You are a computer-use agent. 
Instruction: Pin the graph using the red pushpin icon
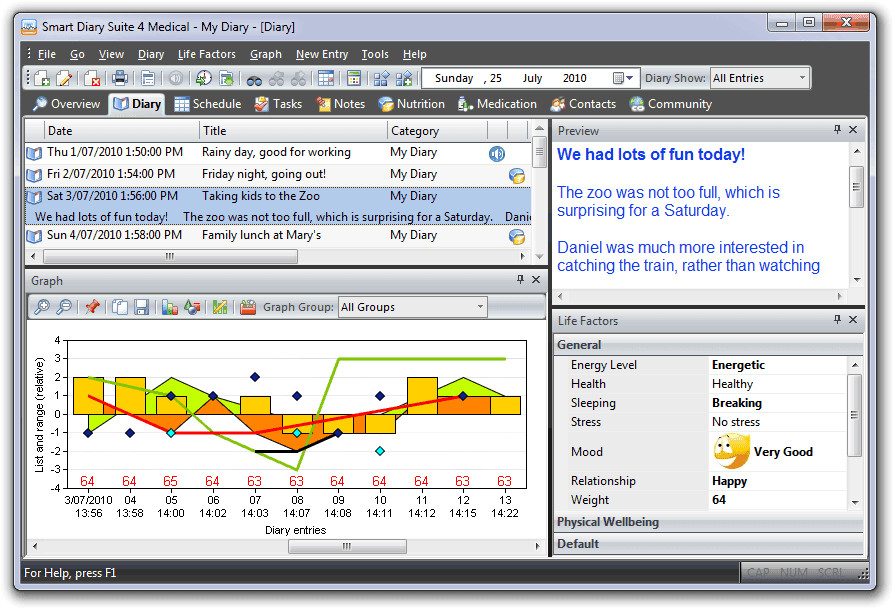point(92,307)
